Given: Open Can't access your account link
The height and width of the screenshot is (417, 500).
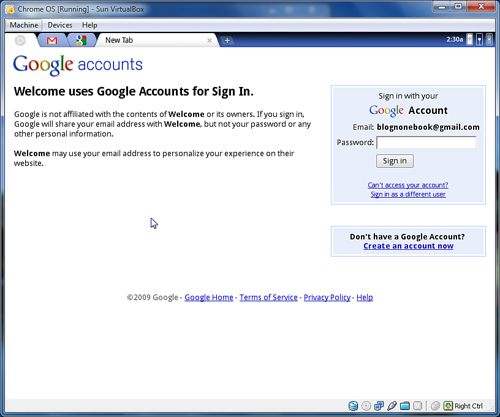Looking at the screenshot, I should tap(408, 185).
